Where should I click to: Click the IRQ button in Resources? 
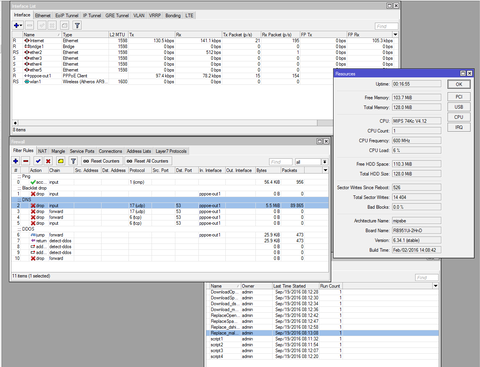(459, 127)
